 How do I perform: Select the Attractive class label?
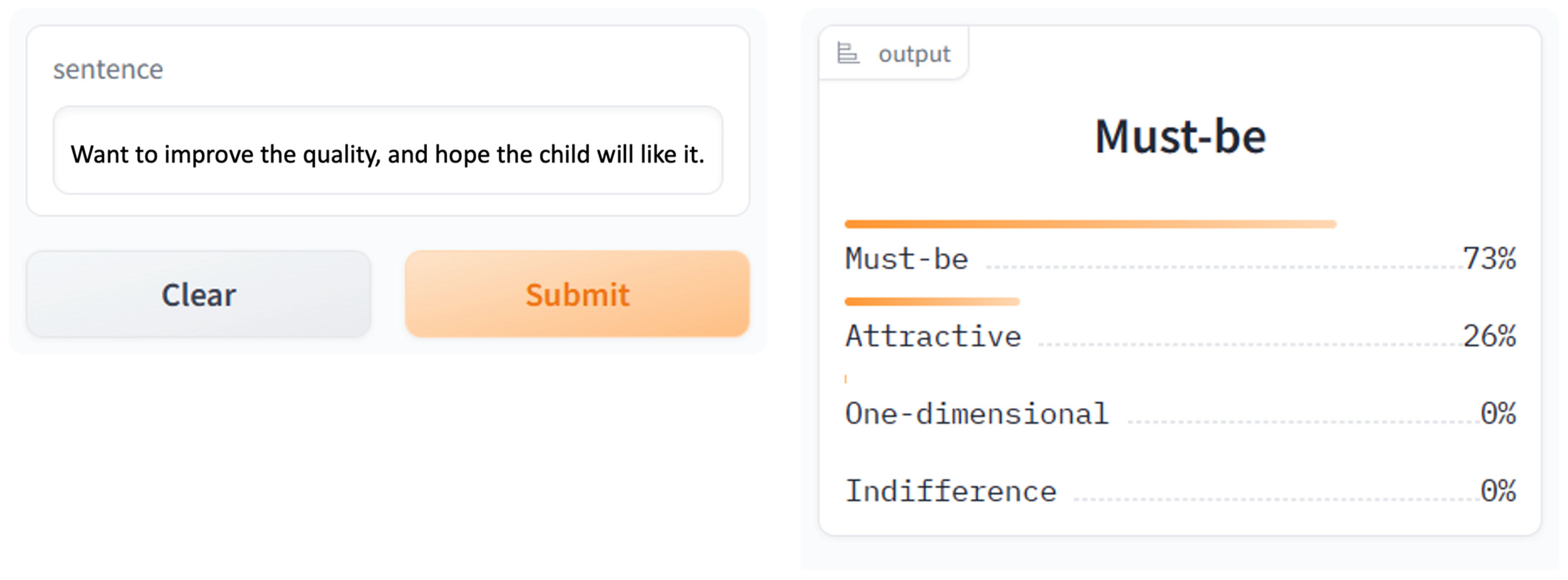[x=932, y=336]
